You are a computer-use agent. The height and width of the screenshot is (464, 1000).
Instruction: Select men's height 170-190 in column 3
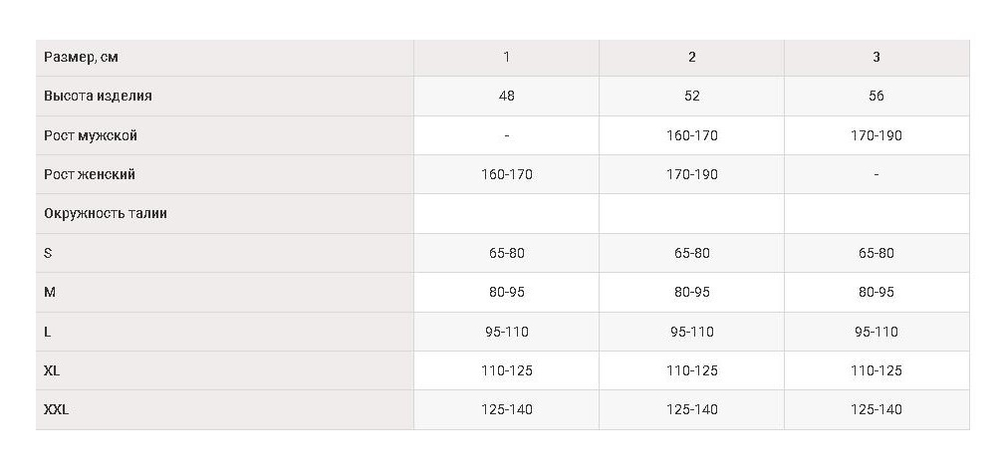click(876, 136)
